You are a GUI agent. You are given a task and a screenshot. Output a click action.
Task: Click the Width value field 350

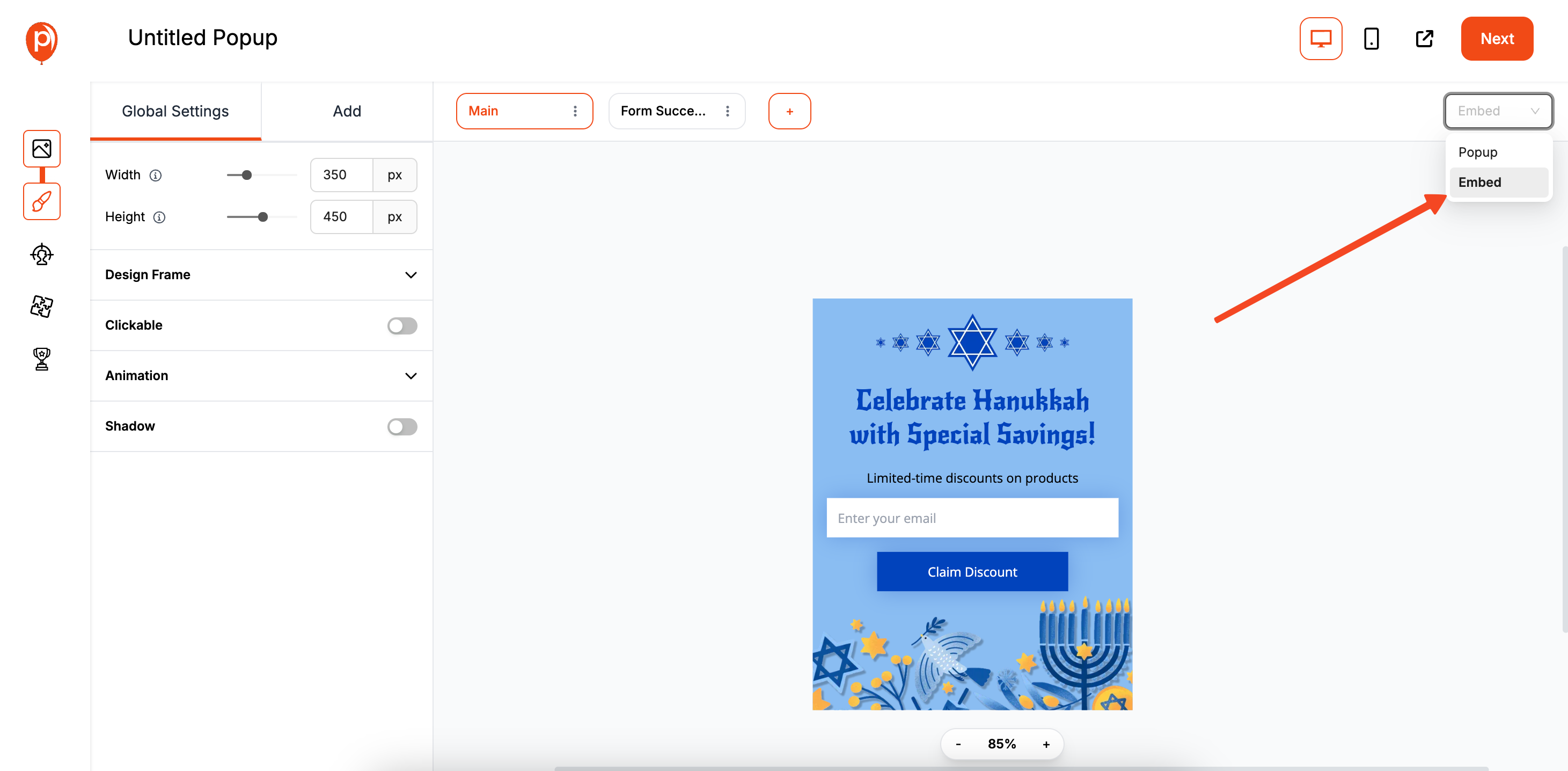tap(341, 175)
